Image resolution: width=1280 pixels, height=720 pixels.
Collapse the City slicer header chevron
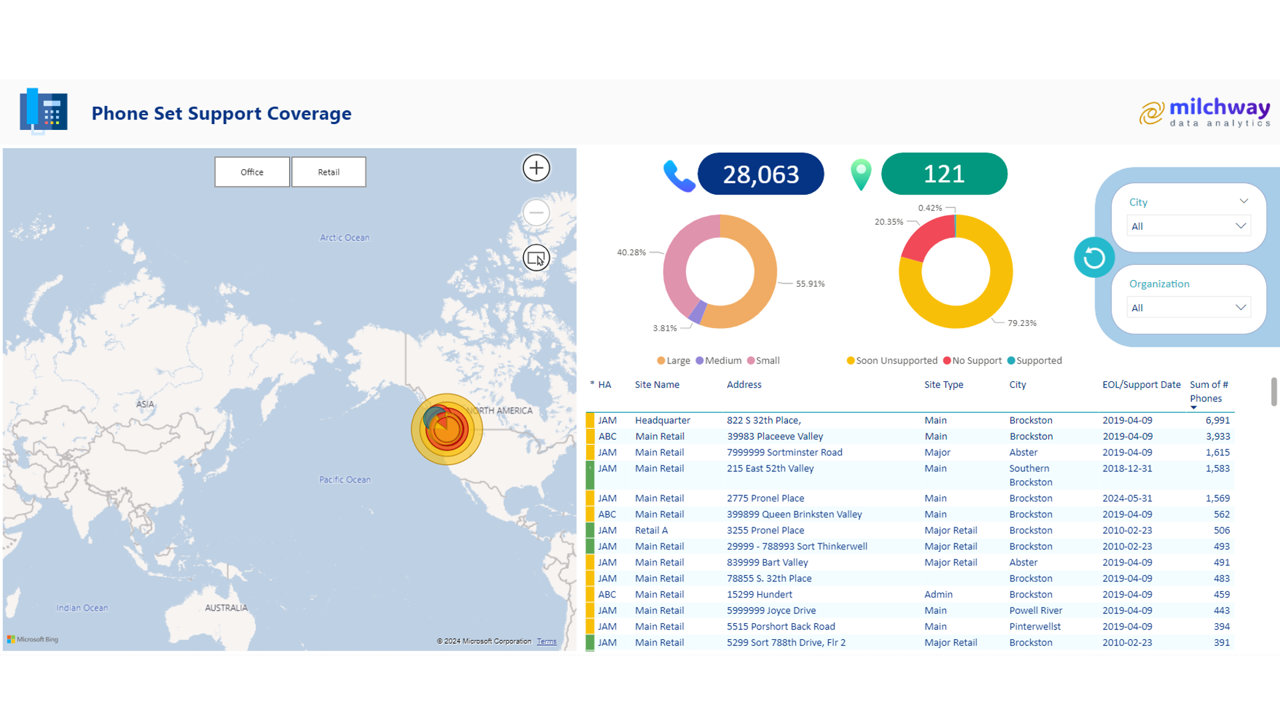click(1244, 201)
